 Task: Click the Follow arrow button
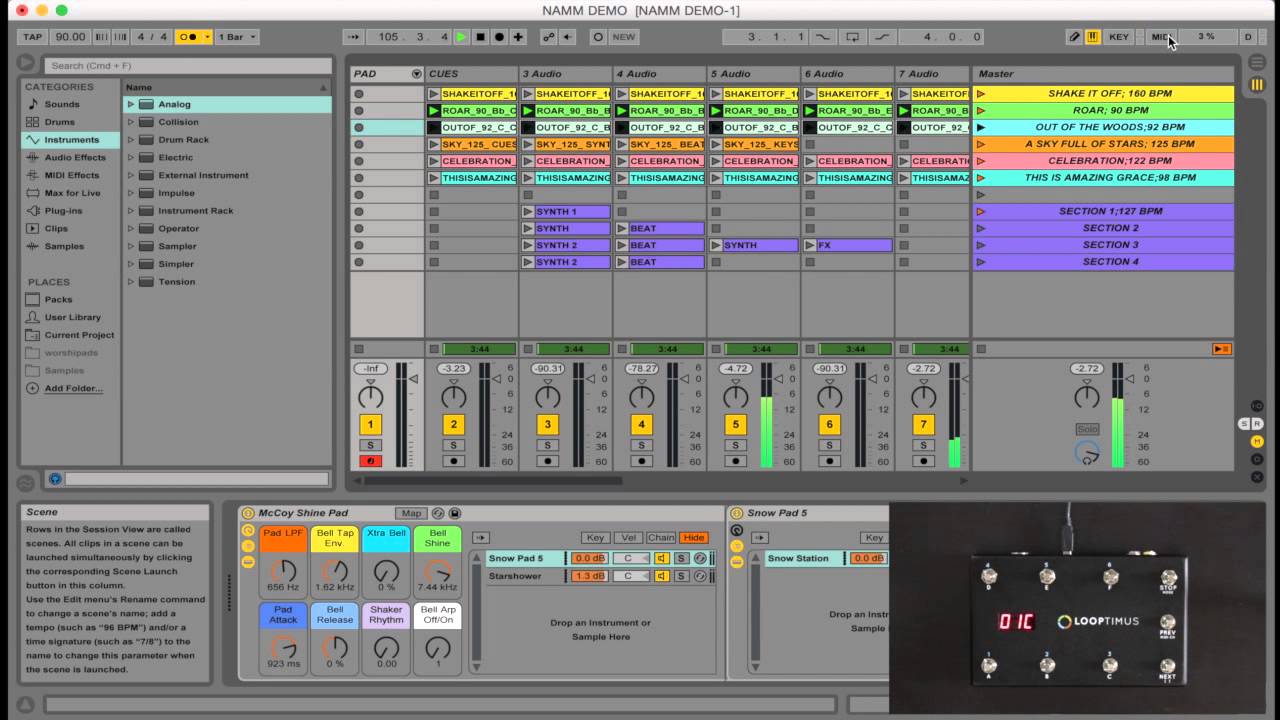[353, 37]
